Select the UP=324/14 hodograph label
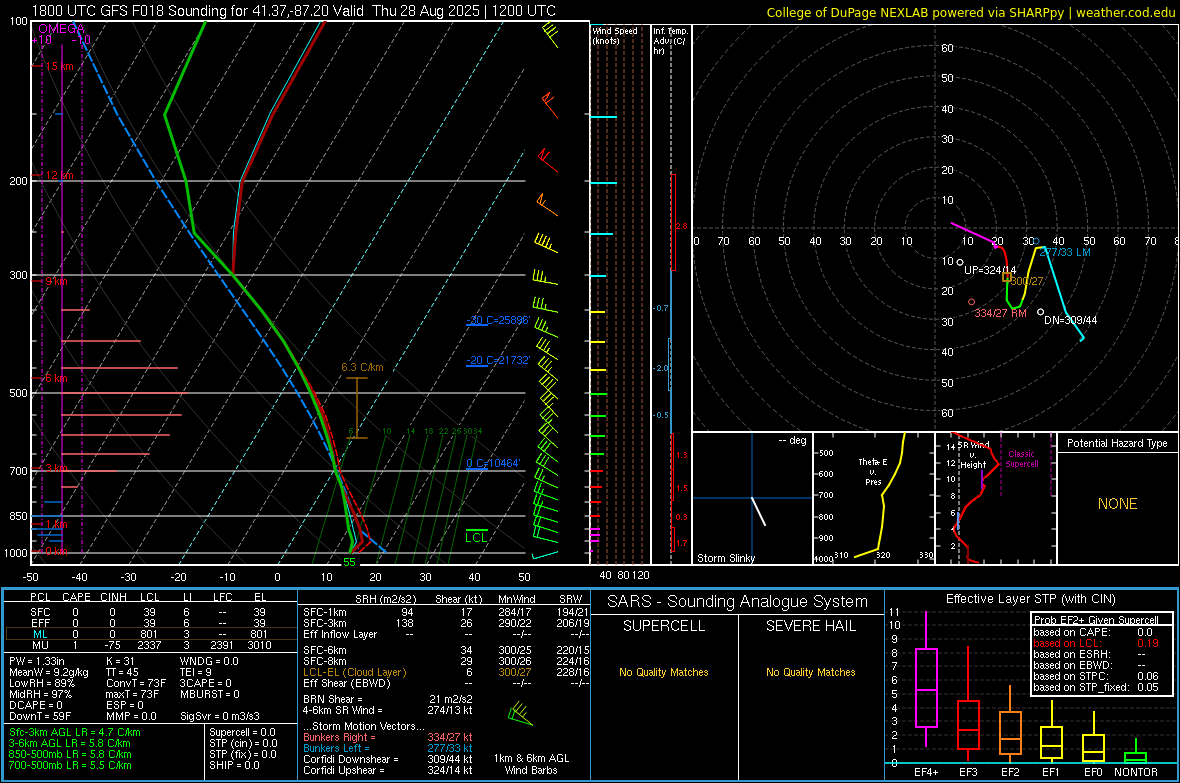The width and height of the screenshot is (1180, 783). coord(990,270)
